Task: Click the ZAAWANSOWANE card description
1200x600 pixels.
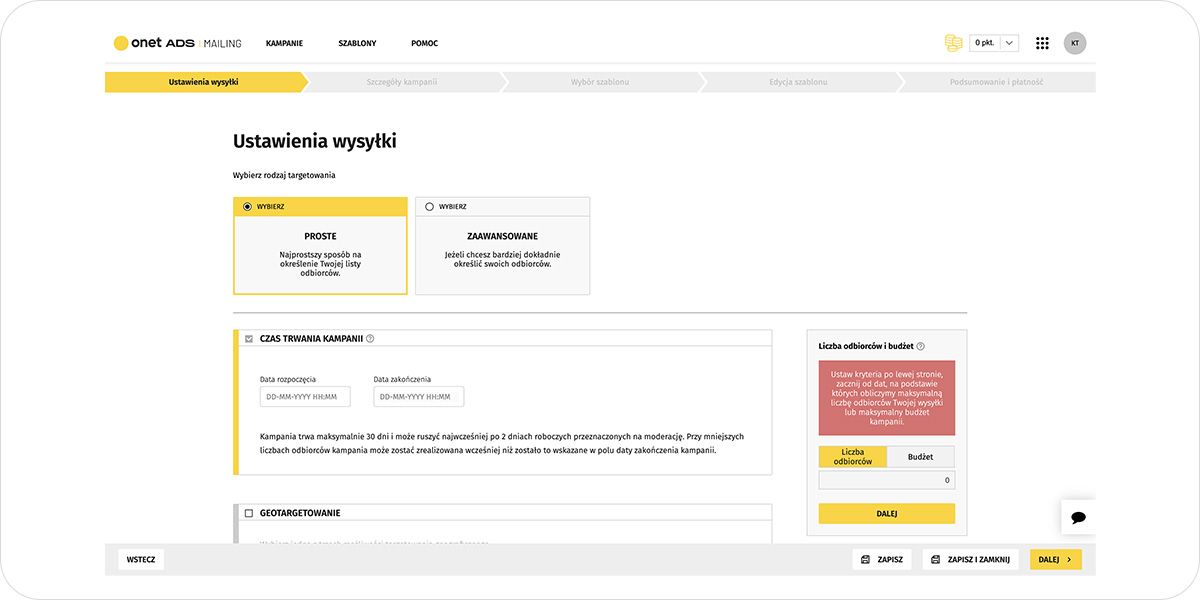Action: [502, 260]
